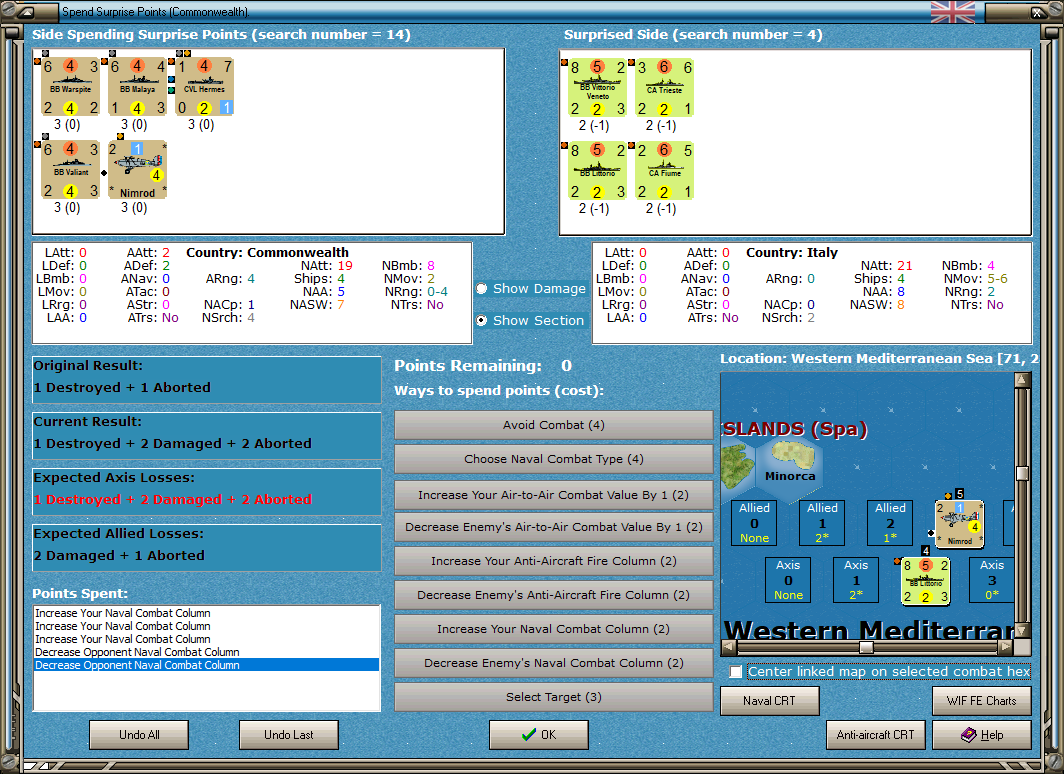Click Decrease Enemy's Air-to-Air Combat Value By 1
The image size is (1064, 774).
[554, 527]
